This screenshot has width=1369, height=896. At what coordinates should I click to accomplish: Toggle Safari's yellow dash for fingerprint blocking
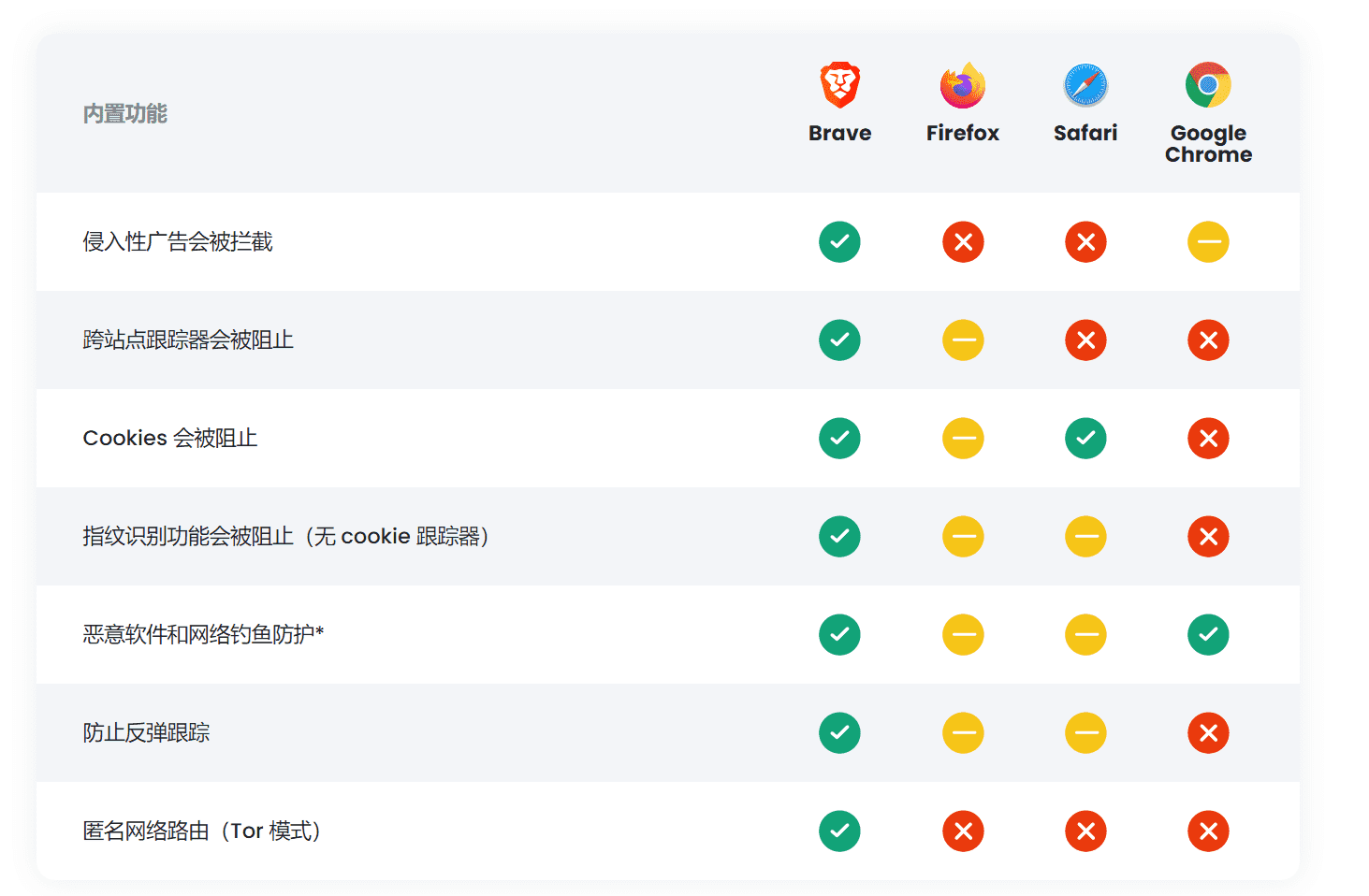coord(1085,536)
